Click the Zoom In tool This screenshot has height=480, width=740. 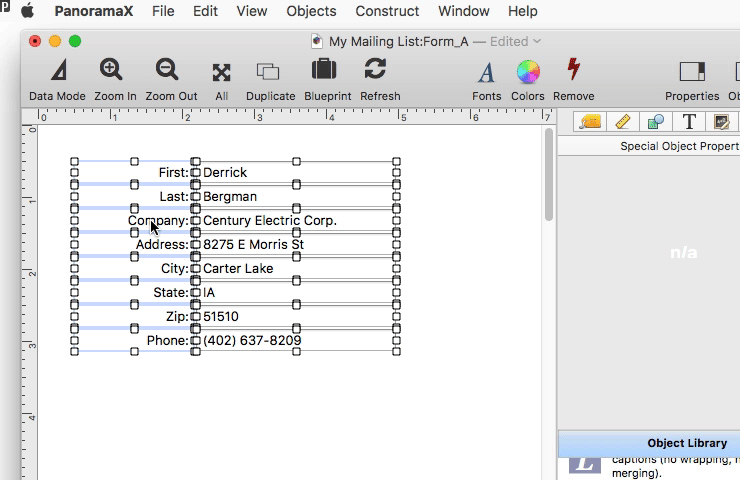tap(115, 80)
